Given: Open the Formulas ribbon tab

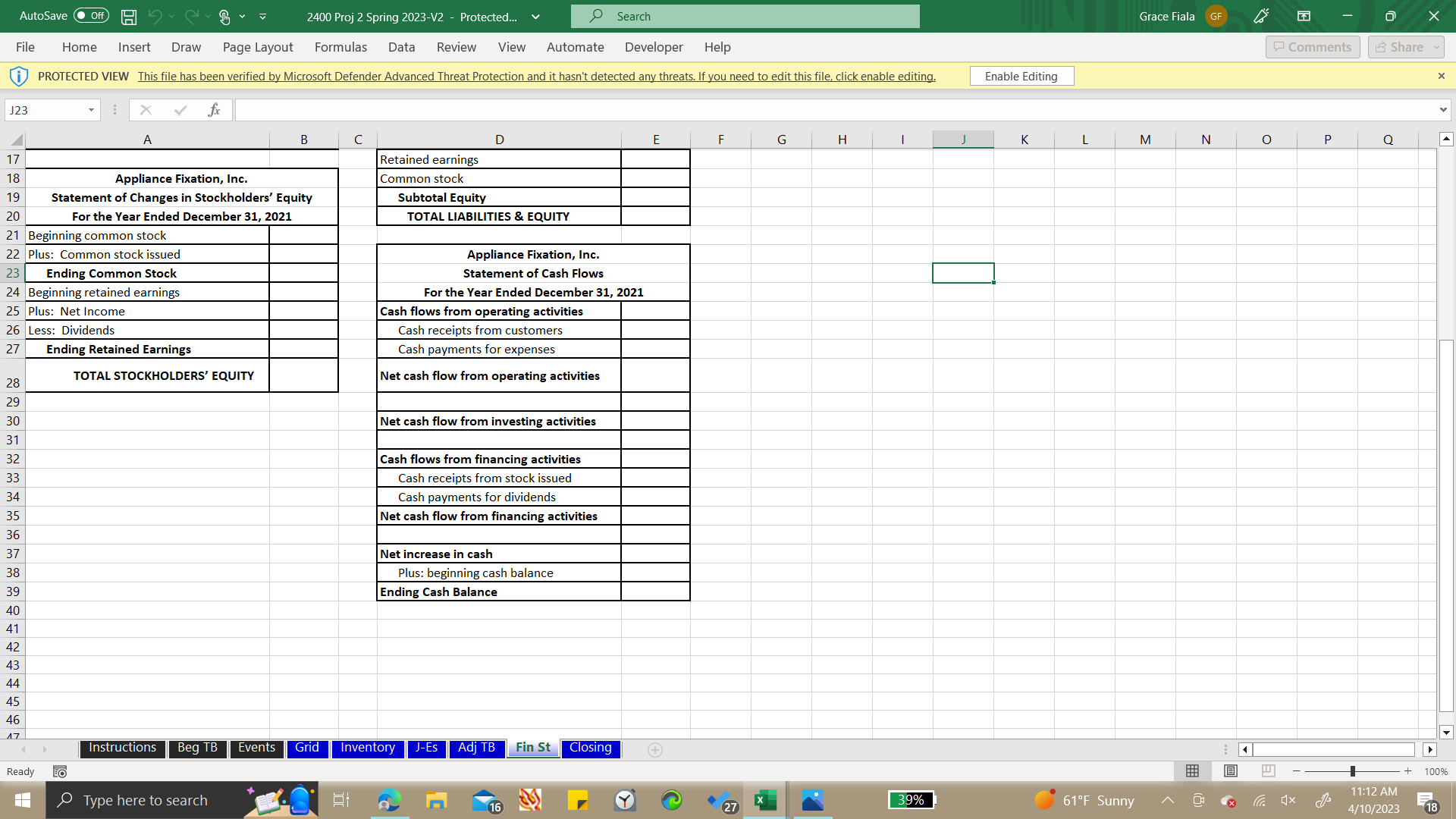Looking at the screenshot, I should pos(340,47).
